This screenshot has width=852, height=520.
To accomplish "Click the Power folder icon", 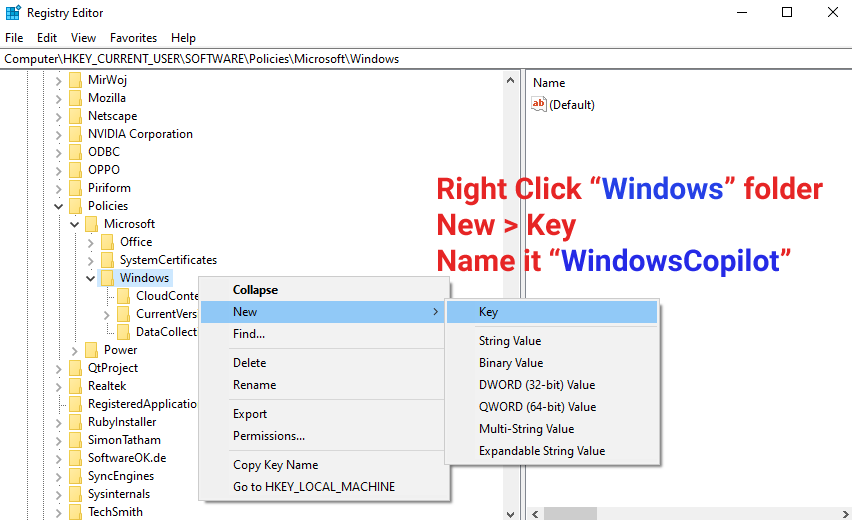I will pyautogui.click(x=92, y=350).
